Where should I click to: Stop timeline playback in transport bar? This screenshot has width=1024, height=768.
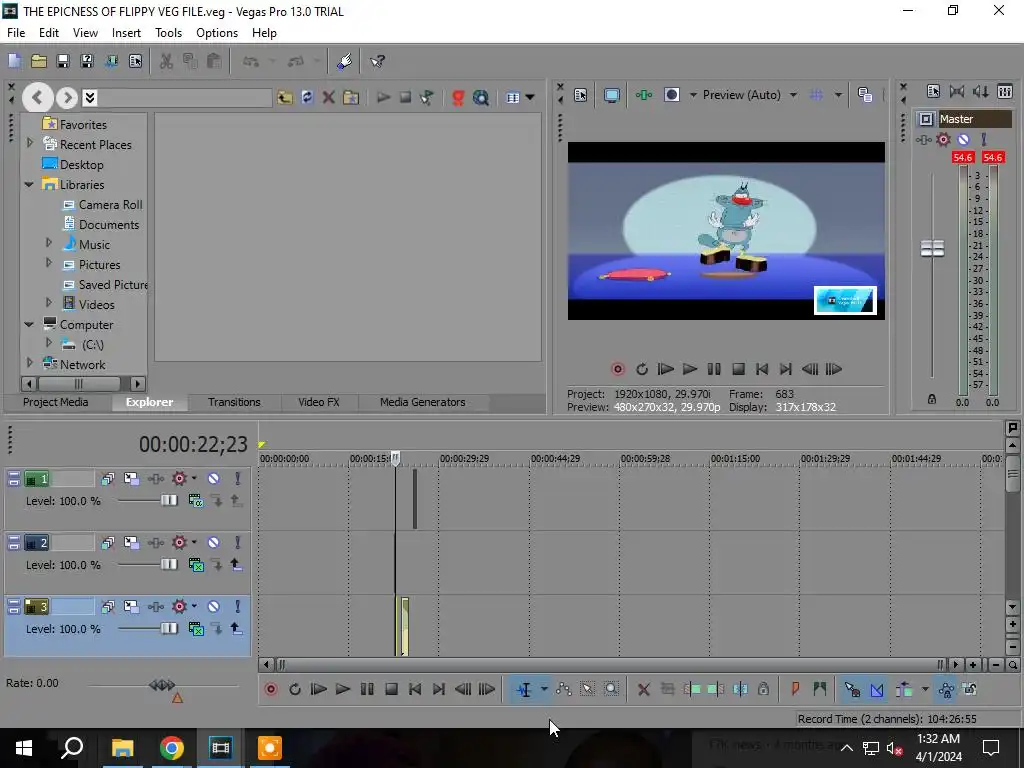click(391, 689)
